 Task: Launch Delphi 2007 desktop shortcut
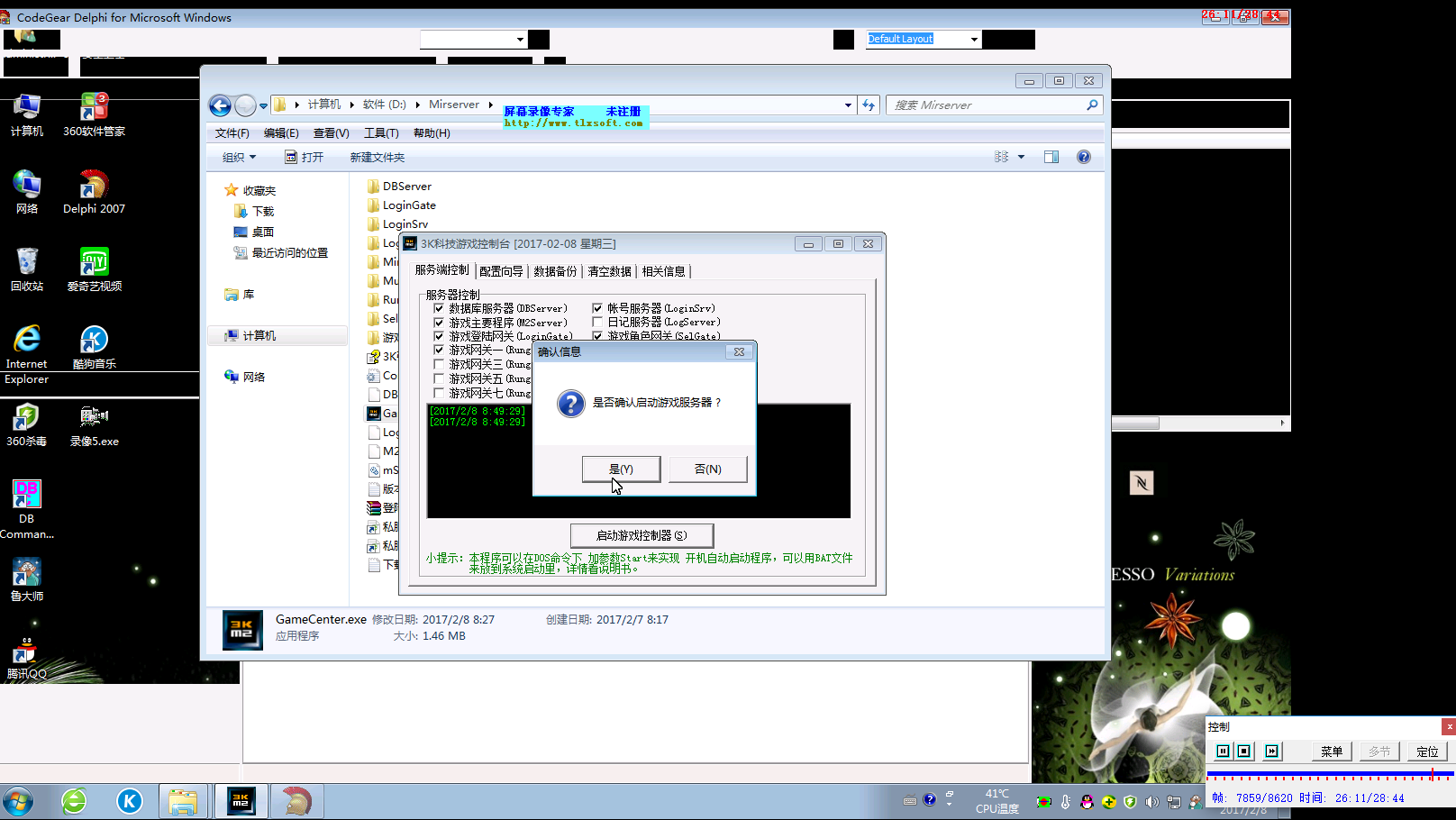pyautogui.click(x=94, y=193)
